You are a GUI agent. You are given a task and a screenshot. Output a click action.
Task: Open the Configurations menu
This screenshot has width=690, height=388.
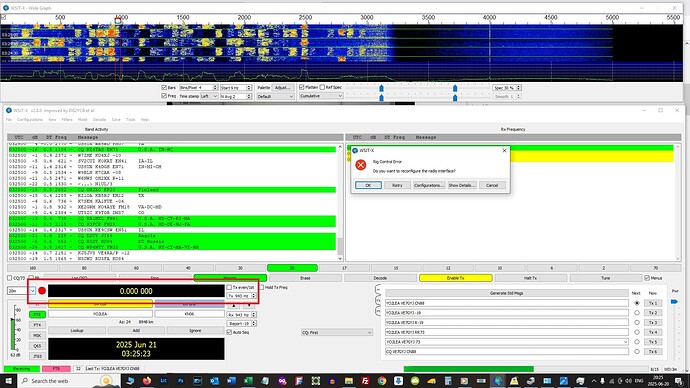[x=30, y=120]
